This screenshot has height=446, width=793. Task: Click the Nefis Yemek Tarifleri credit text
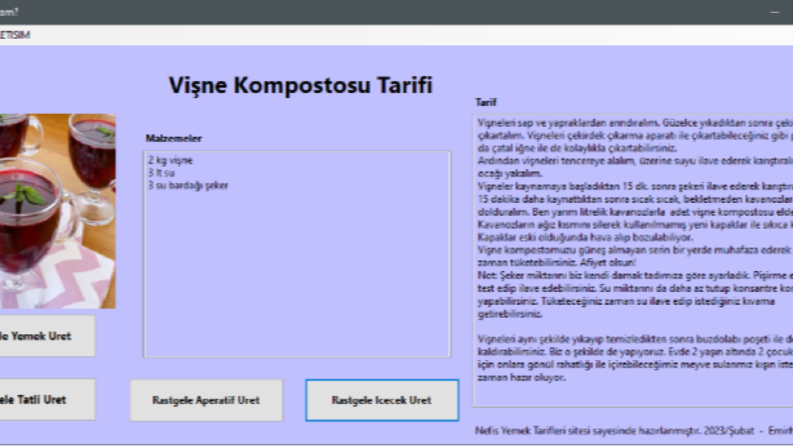point(634,430)
